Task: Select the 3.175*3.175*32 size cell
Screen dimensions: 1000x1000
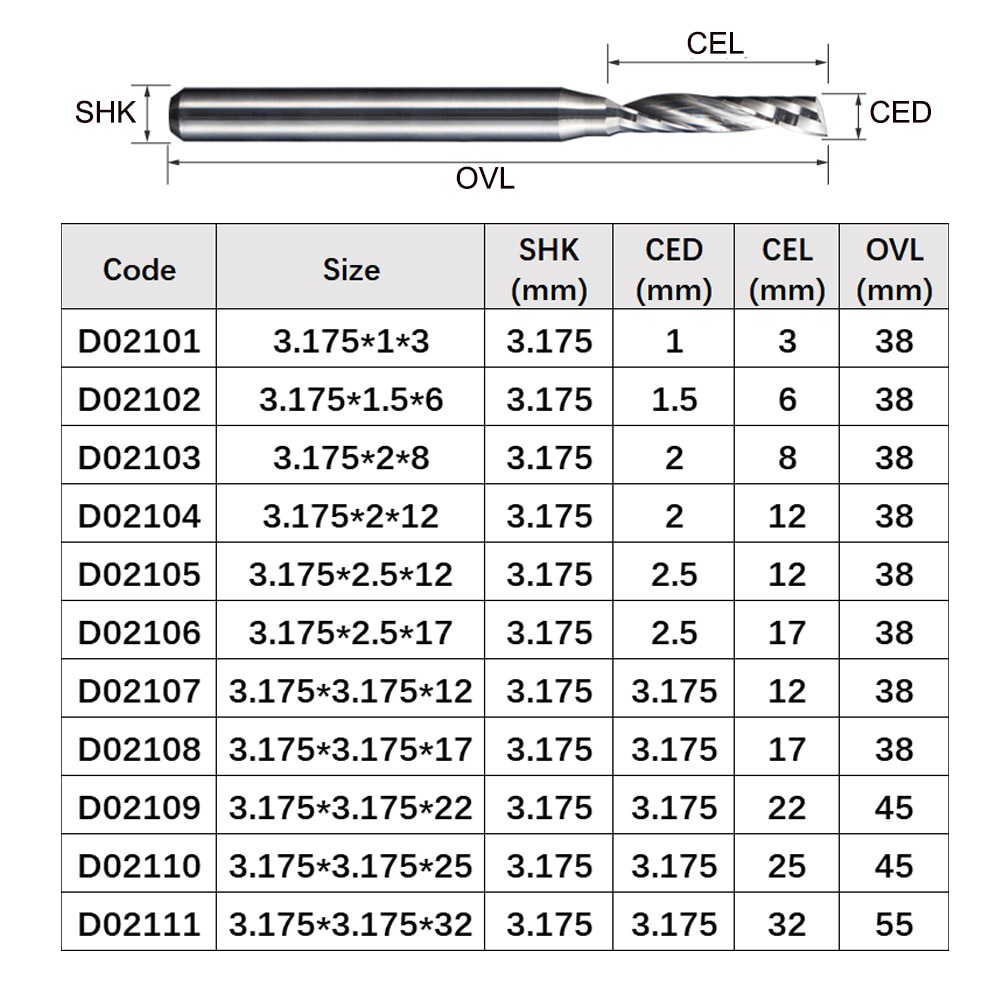Action: tap(351, 922)
